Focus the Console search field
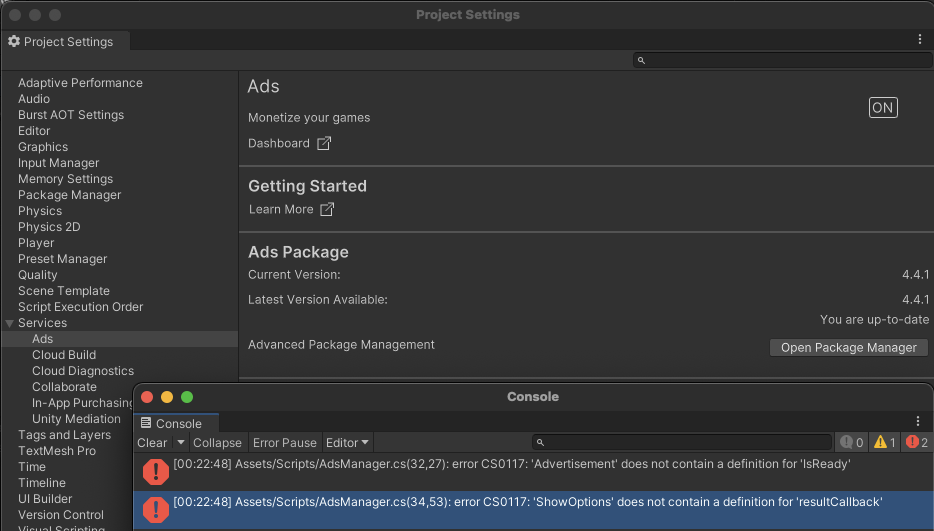The width and height of the screenshot is (934, 531). (x=681, y=442)
